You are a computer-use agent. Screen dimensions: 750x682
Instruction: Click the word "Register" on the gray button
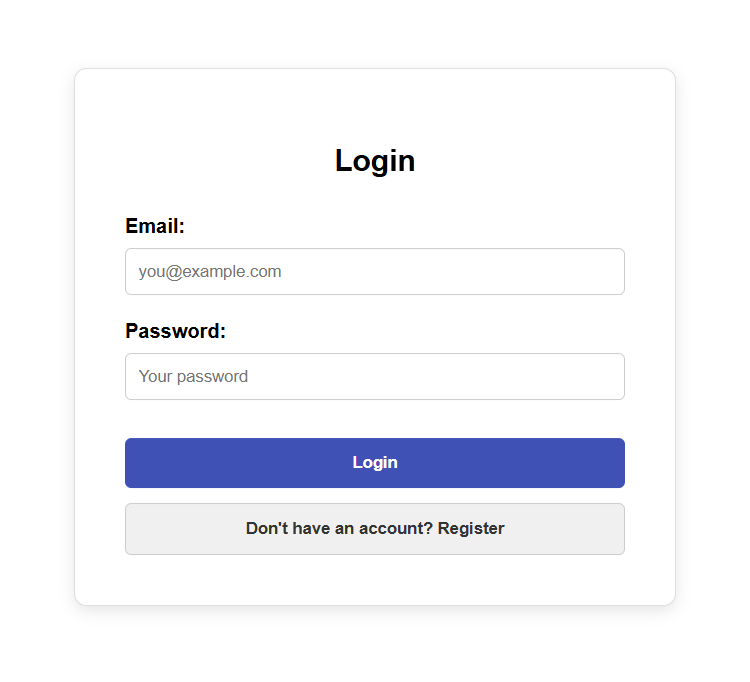click(x=471, y=529)
